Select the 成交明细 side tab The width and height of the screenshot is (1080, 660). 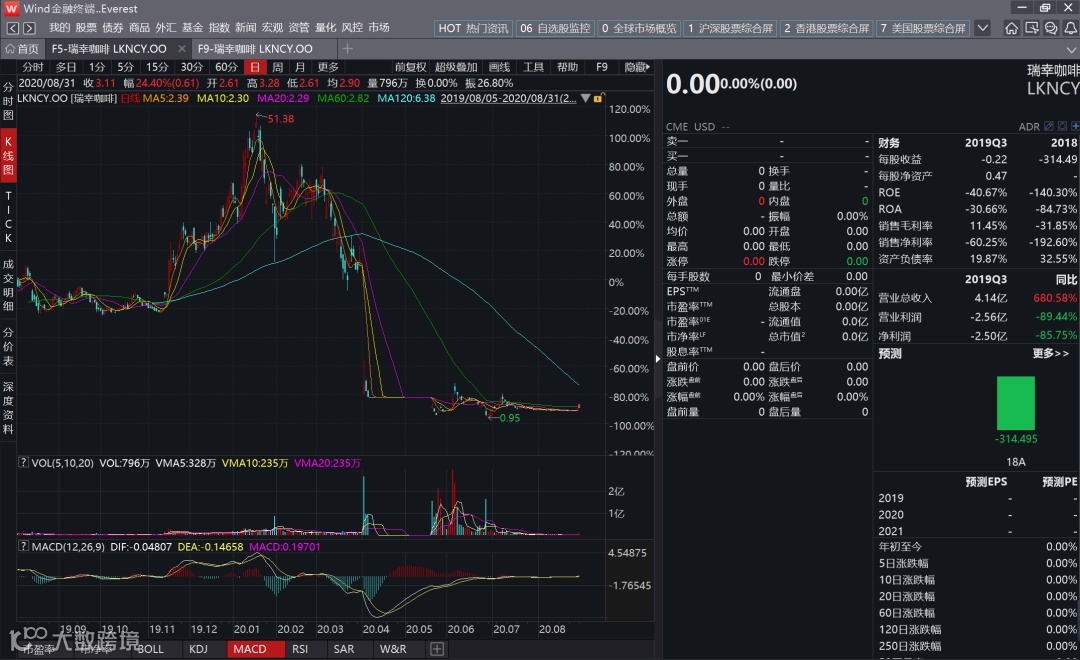click(8, 285)
